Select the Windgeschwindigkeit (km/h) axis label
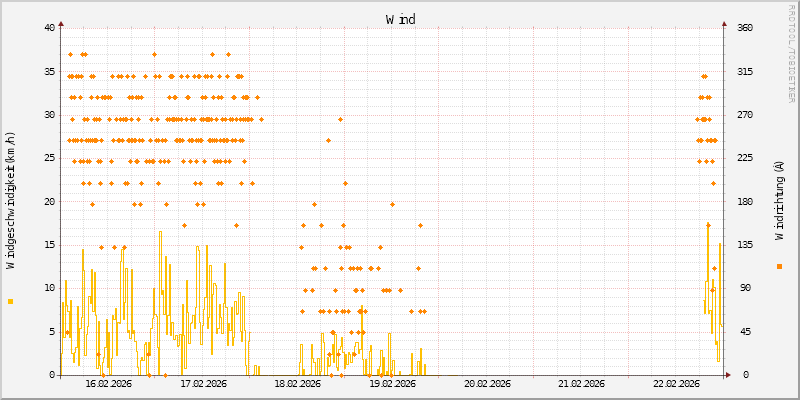Viewport: 800px width, 400px height. (10, 201)
